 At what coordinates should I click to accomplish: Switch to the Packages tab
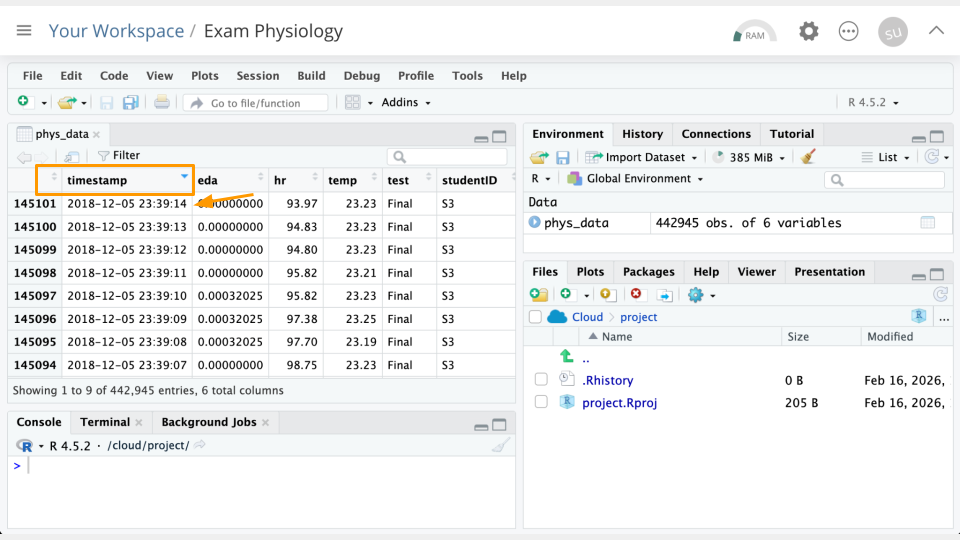coord(648,272)
